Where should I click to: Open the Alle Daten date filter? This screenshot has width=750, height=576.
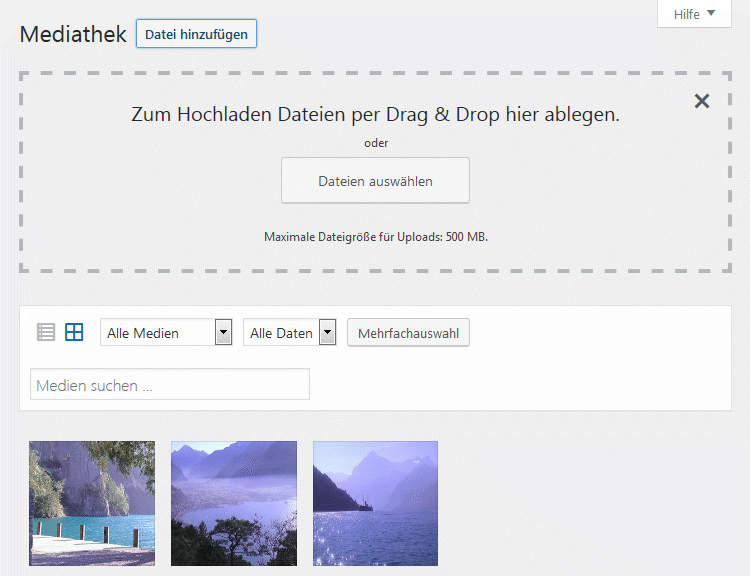click(281, 333)
